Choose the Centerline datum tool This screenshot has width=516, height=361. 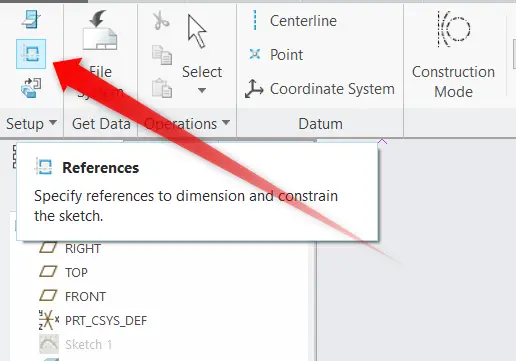293,21
